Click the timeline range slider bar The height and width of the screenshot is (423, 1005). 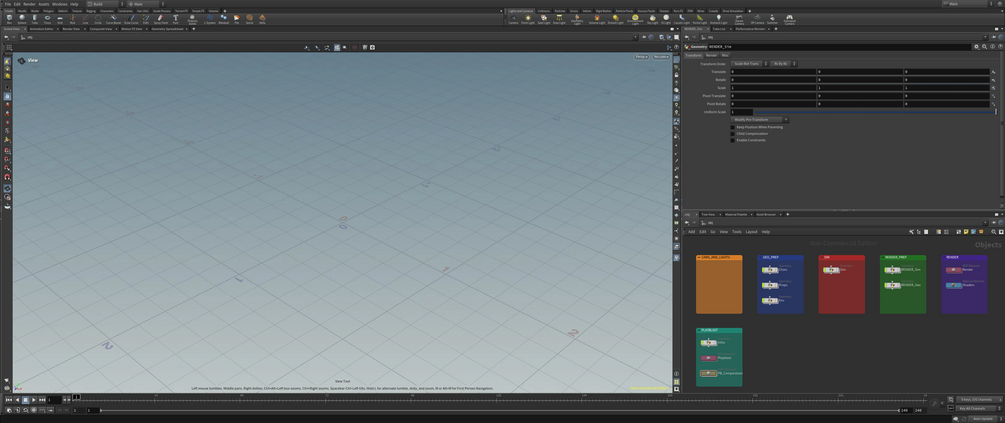(x=499, y=410)
